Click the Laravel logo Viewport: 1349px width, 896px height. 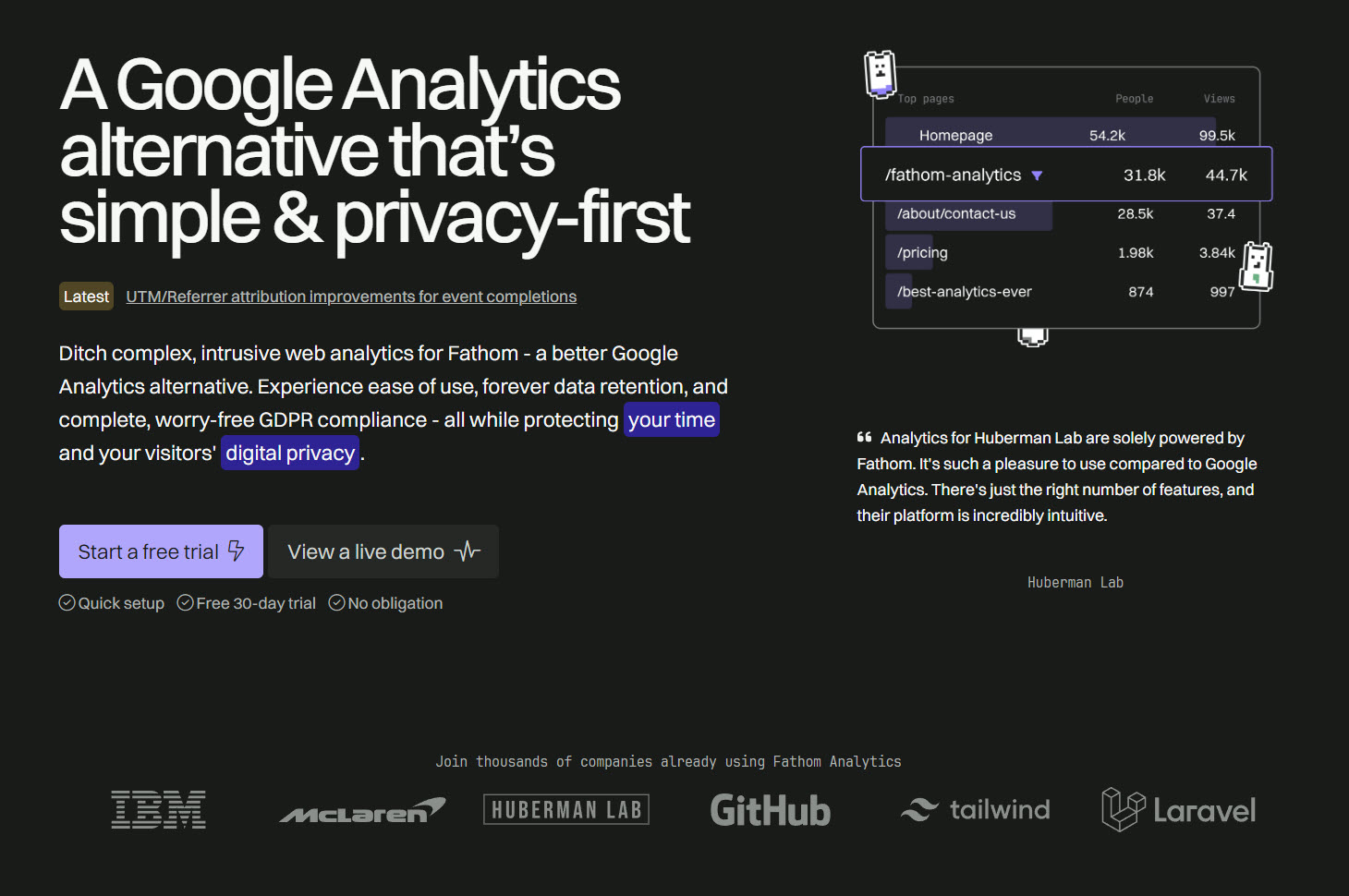coord(1178,810)
